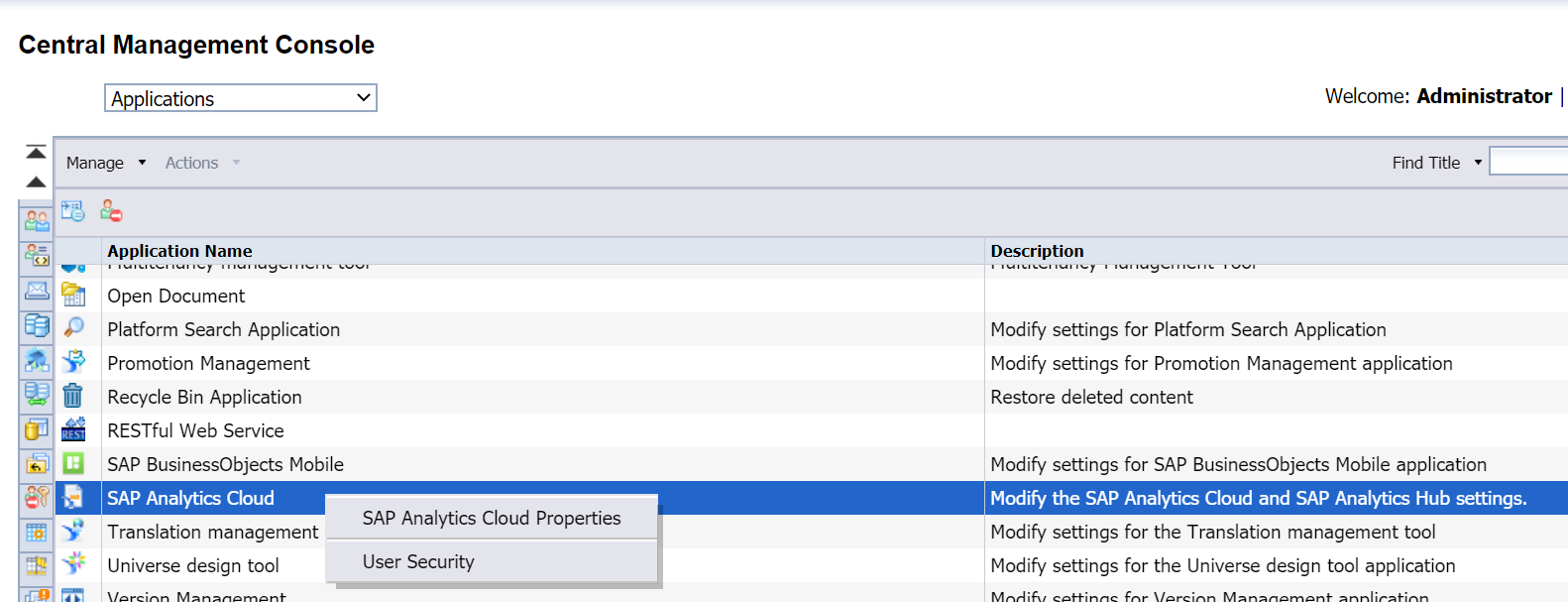Screen dimensions: 1568x602
Task: Click the scroll-to-top arrow with bar
Action: tap(36, 152)
